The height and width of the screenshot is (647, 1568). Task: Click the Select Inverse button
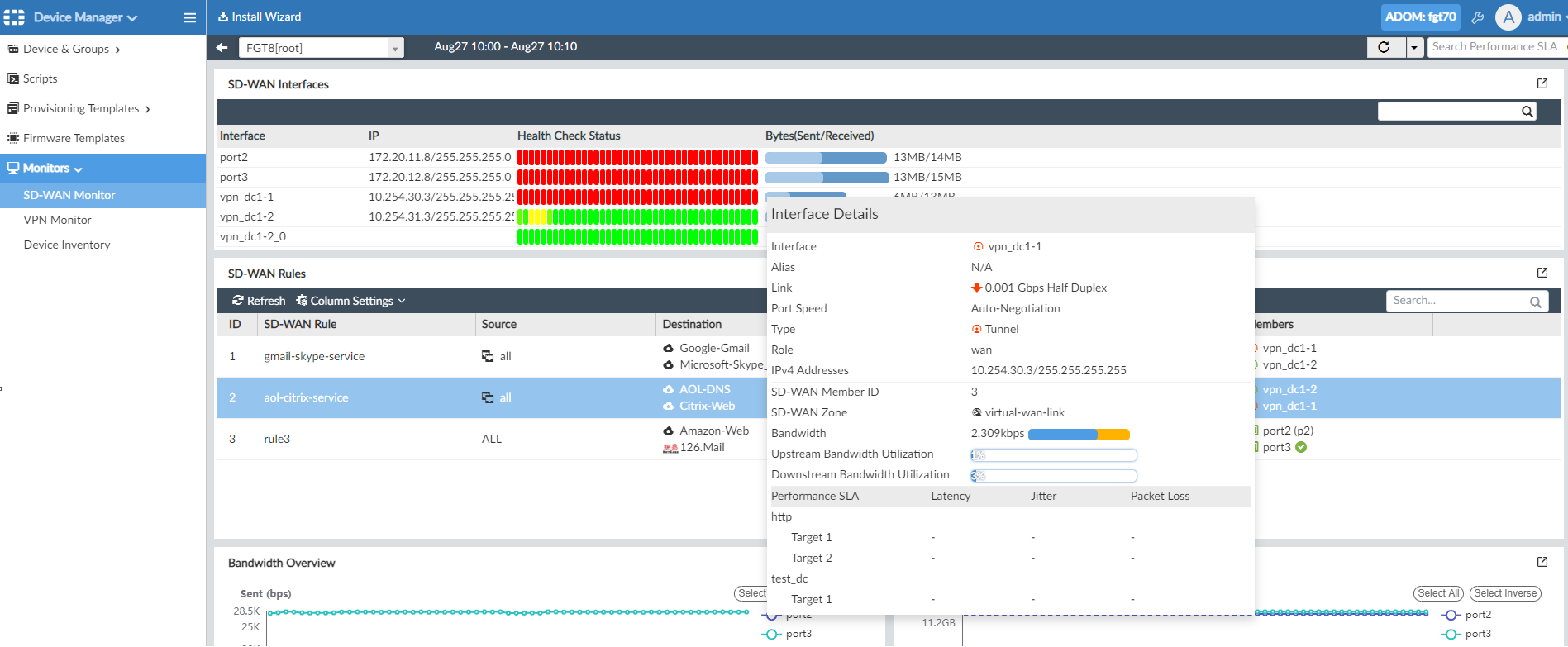tap(1504, 593)
